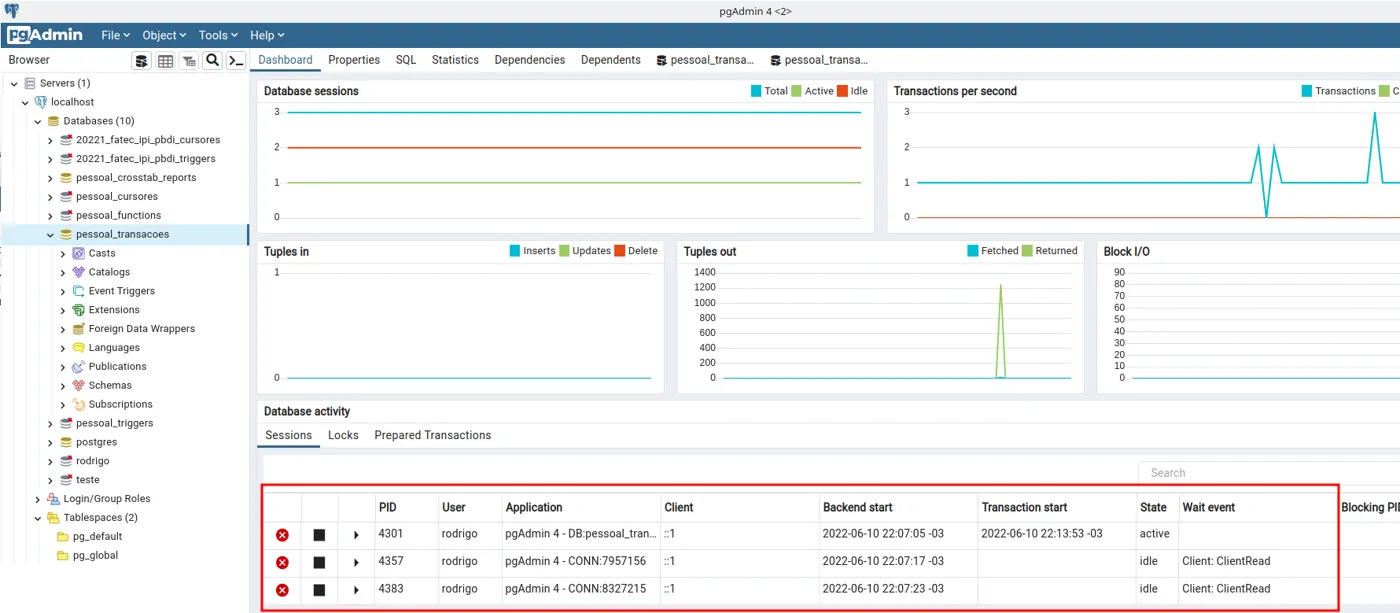Collapse the Servers tree node
This screenshot has height=613, width=1400.
pos(14,83)
